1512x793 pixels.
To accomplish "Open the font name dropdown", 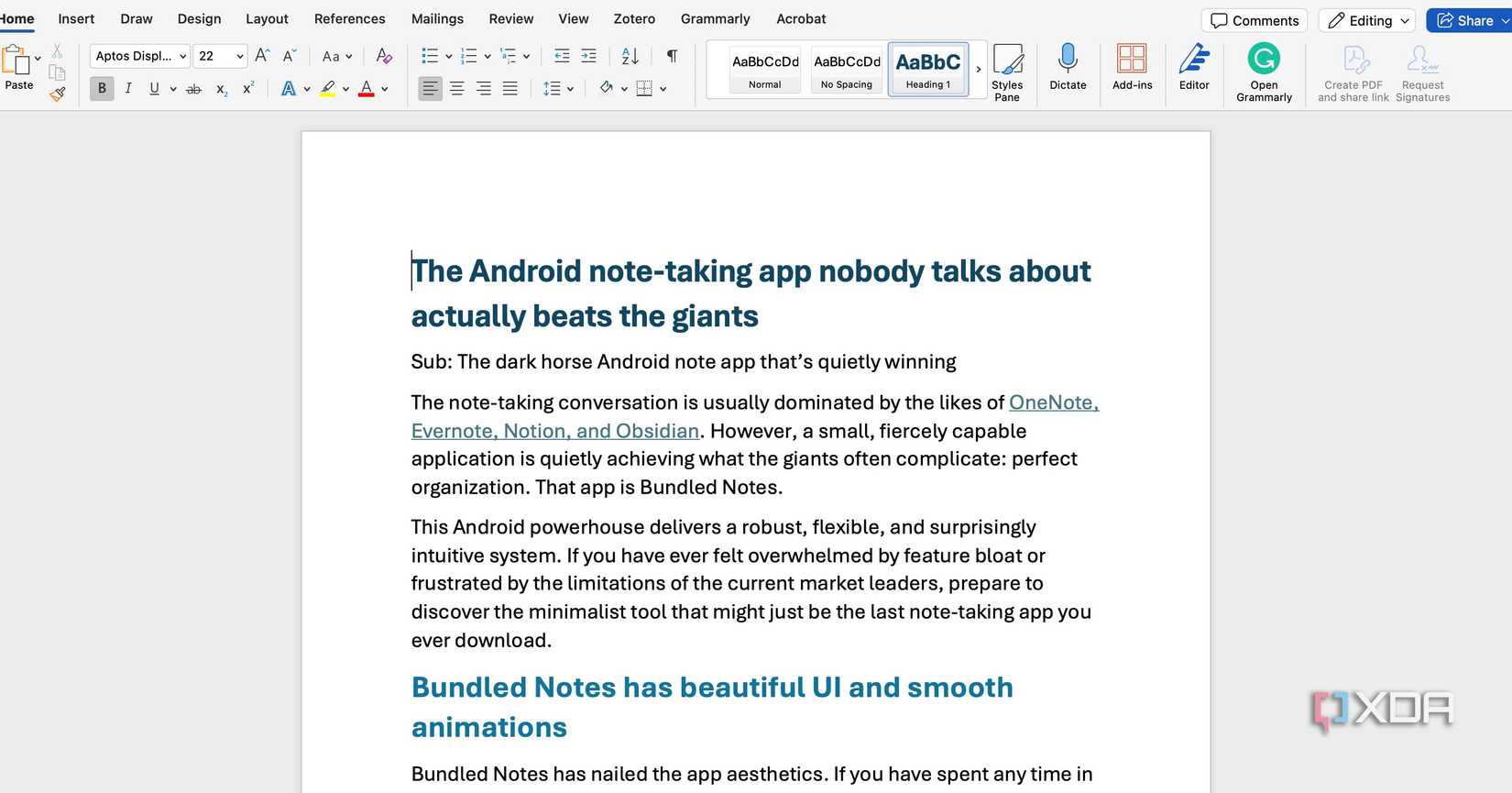I will click(x=182, y=56).
